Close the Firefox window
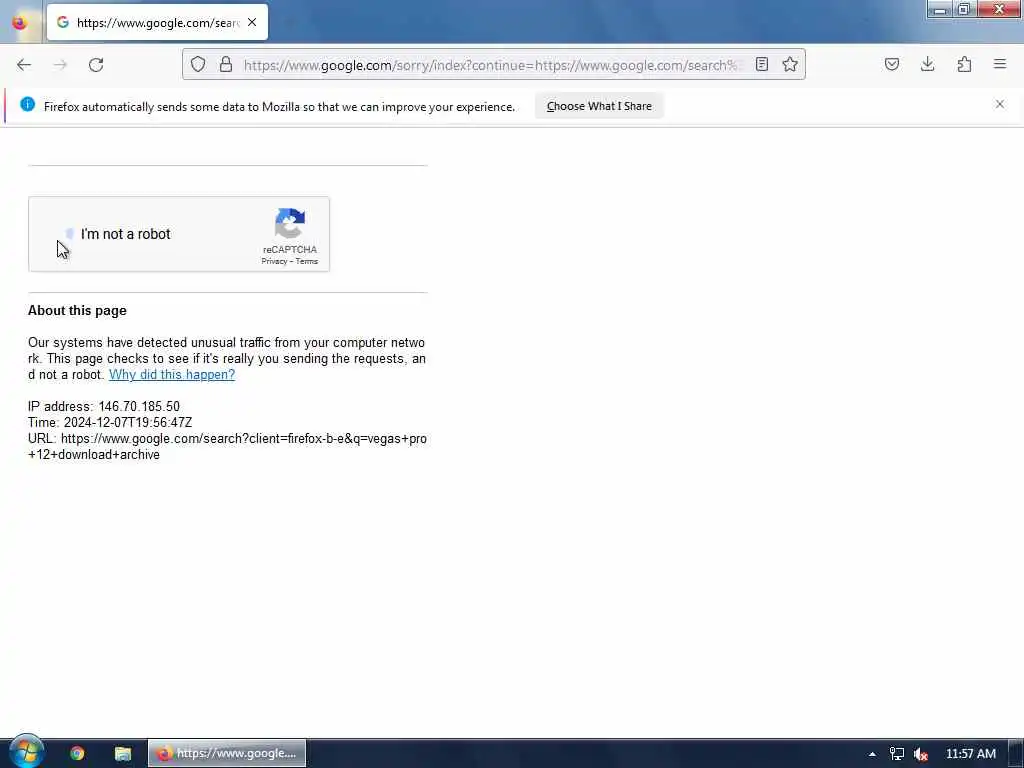This screenshot has height=768, width=1024. click(999, 9)
